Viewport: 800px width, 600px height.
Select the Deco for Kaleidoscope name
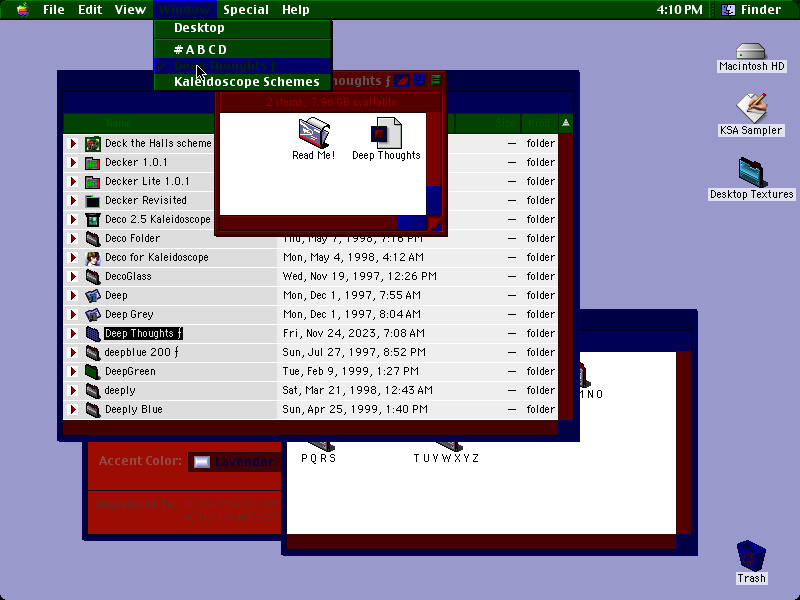point(157,258)
